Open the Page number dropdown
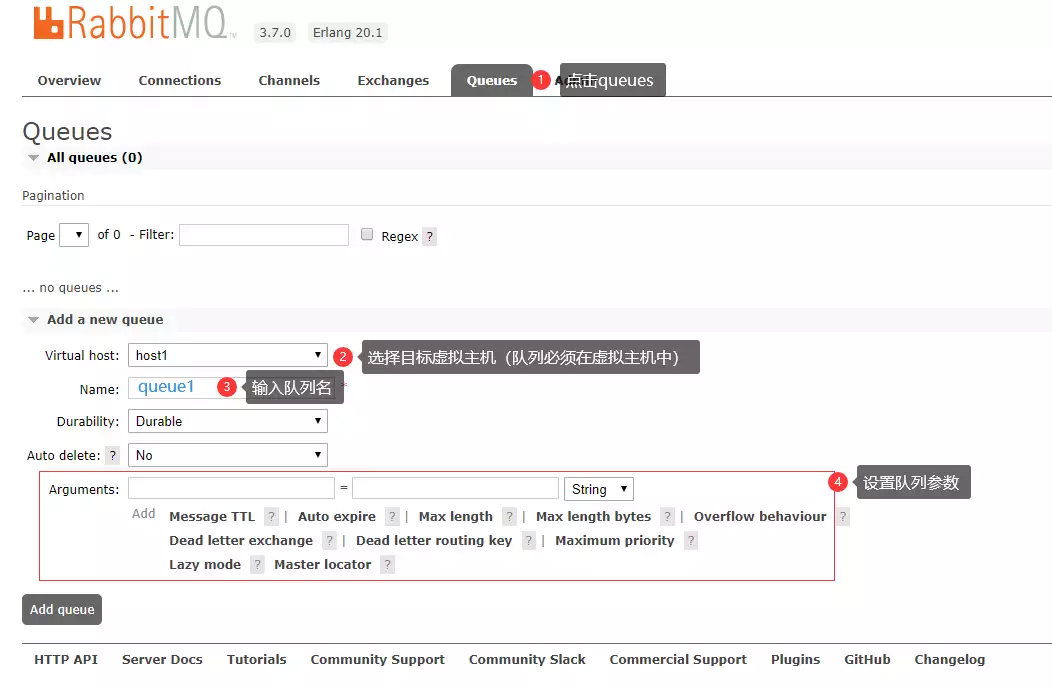The width and height of the screenshot is (1052, 689). (74, 235)
